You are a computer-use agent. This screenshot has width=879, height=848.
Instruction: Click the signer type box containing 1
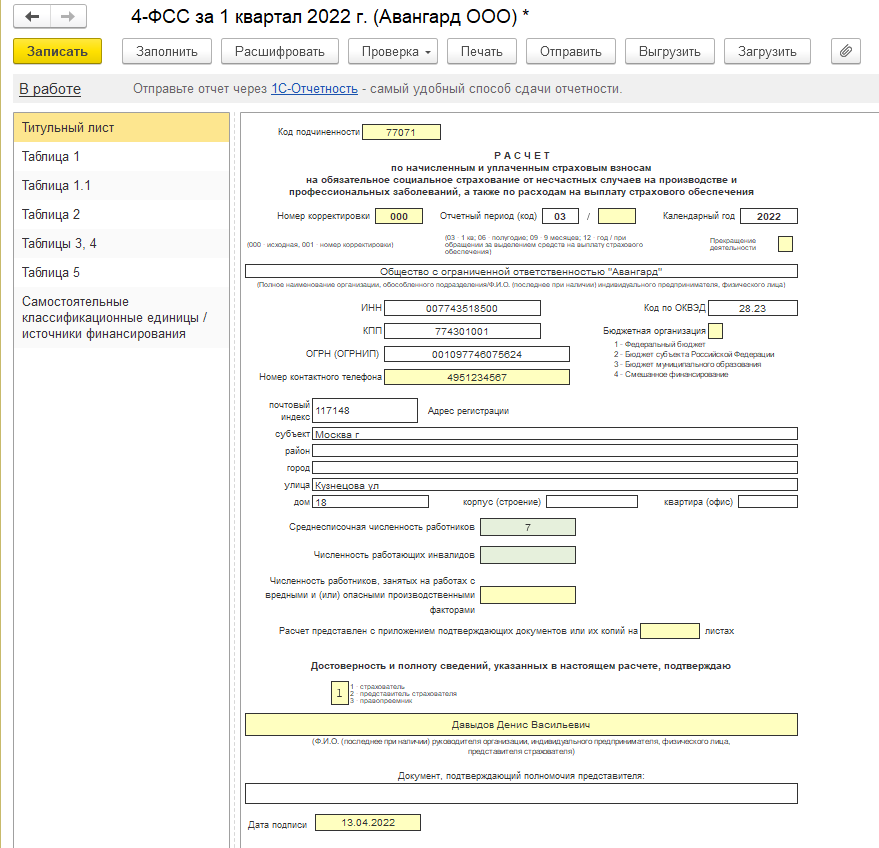[339, 693]
